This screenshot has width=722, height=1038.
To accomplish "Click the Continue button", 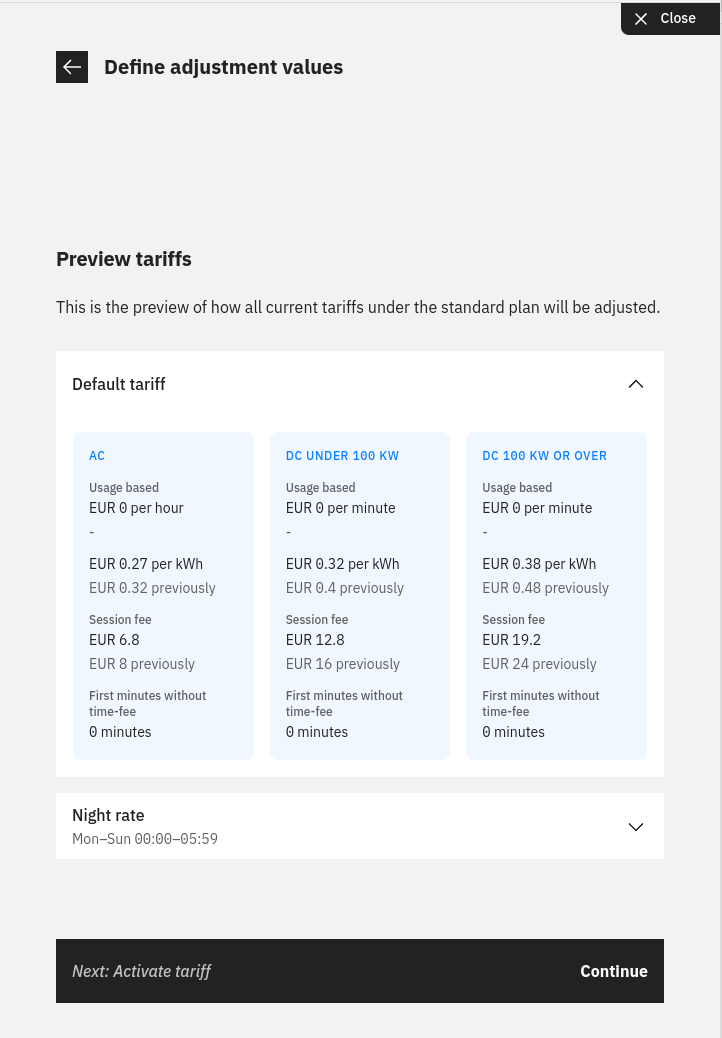I will [613, 971].
